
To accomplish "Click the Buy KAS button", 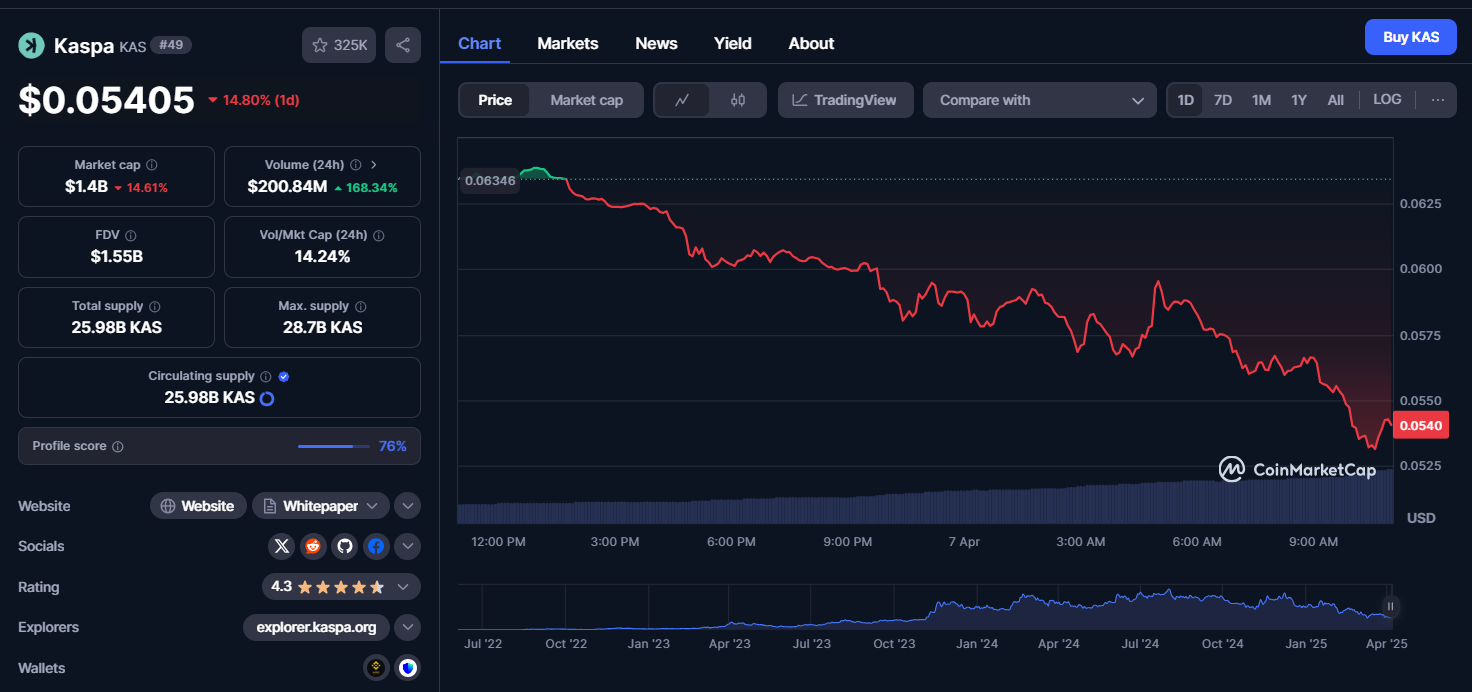I will [x=1411, y=37].
